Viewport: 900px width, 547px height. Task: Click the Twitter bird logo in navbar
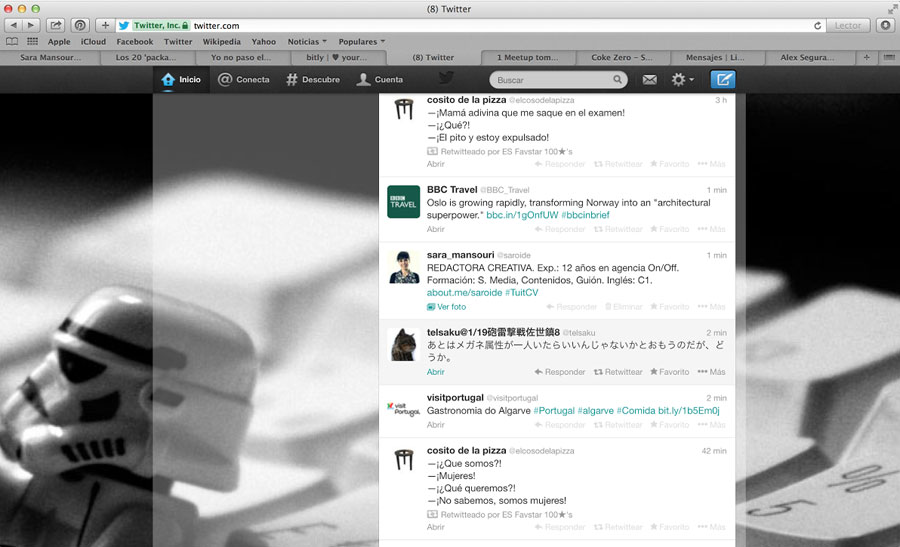(x=446, y=78)
